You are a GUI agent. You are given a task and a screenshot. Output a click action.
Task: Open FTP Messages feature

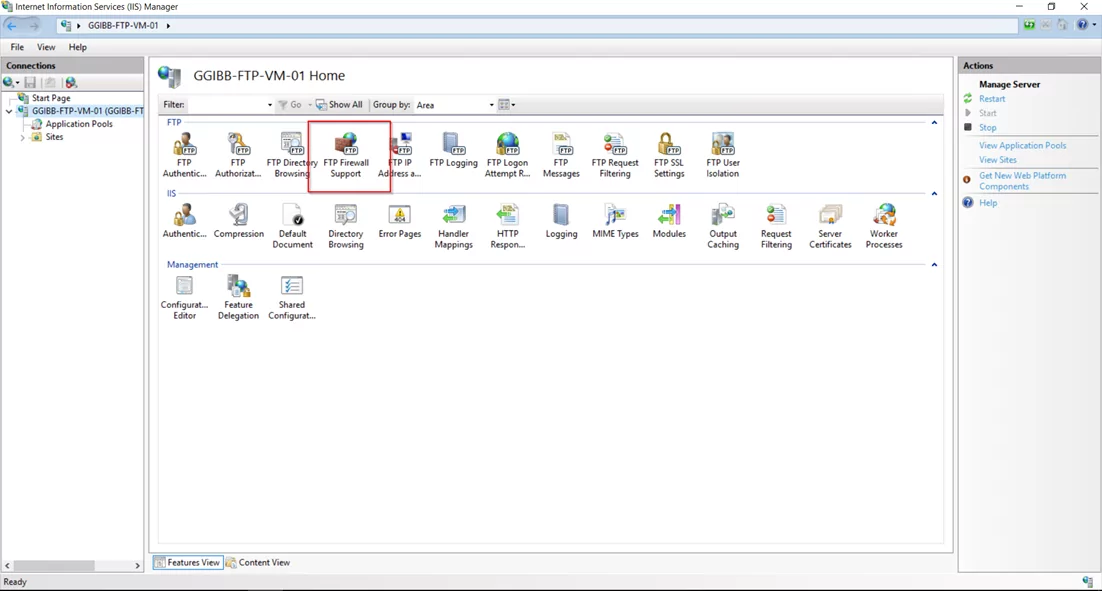[x=561, y=155]
